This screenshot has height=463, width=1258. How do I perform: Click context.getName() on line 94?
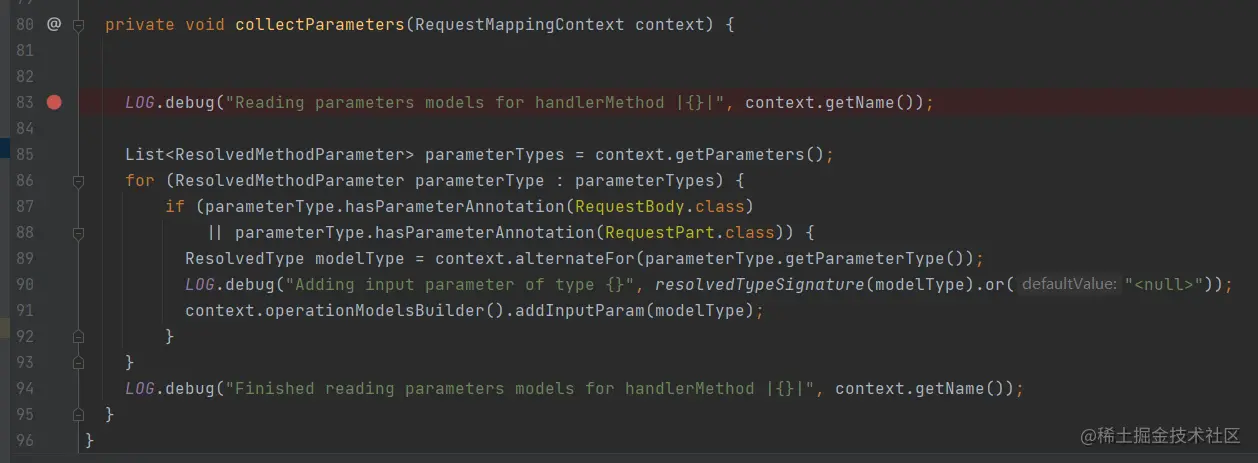point(925,388)
